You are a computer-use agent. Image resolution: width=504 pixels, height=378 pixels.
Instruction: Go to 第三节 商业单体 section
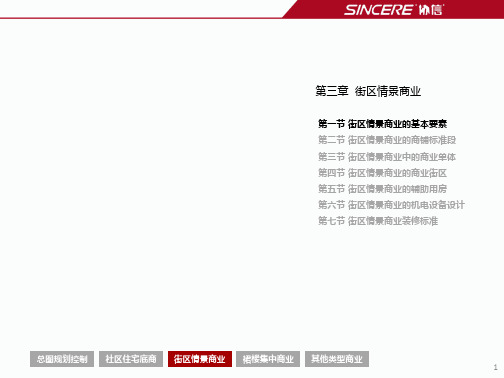387,157
